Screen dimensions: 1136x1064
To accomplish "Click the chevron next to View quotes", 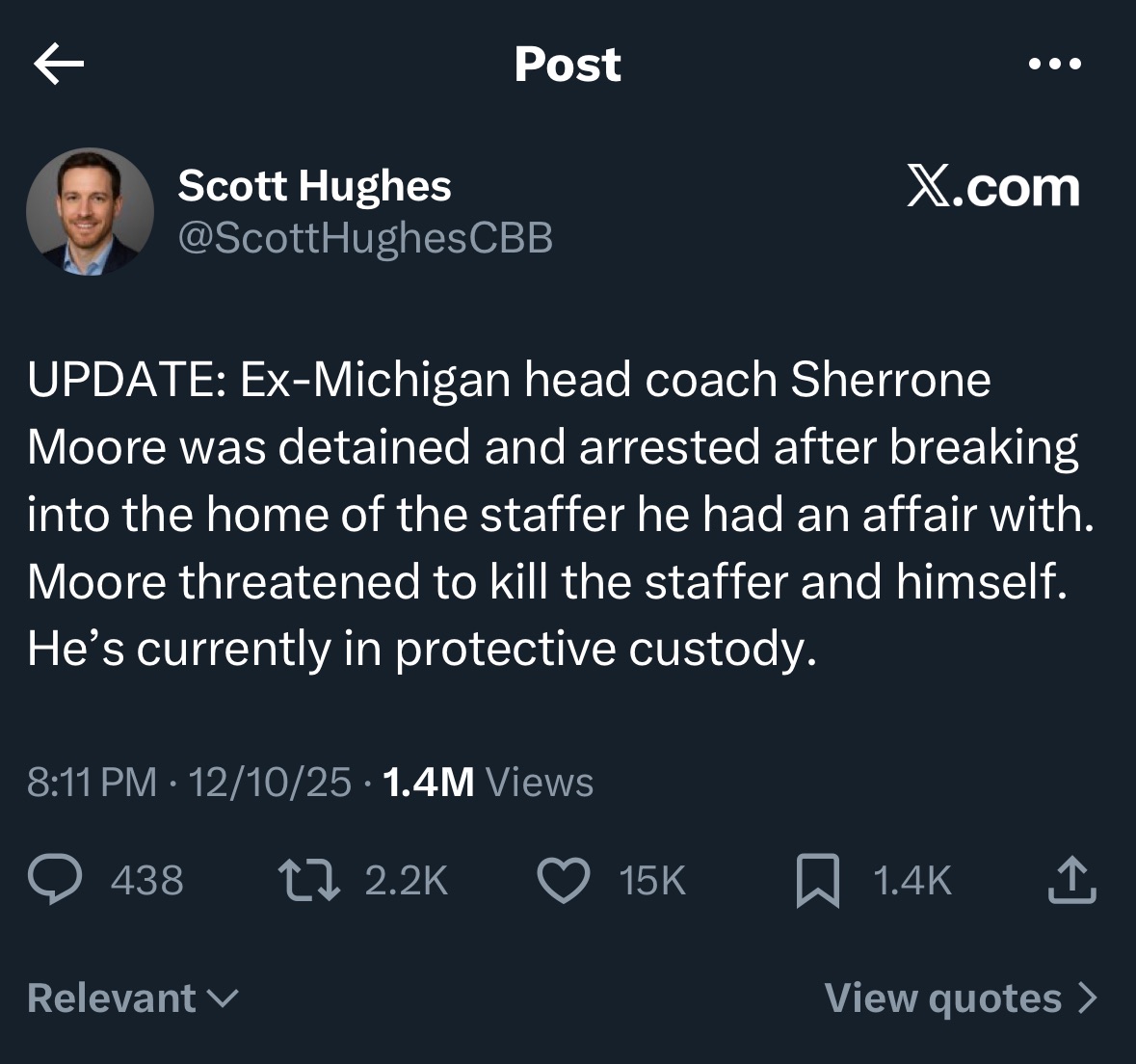I will point(1087,997).
